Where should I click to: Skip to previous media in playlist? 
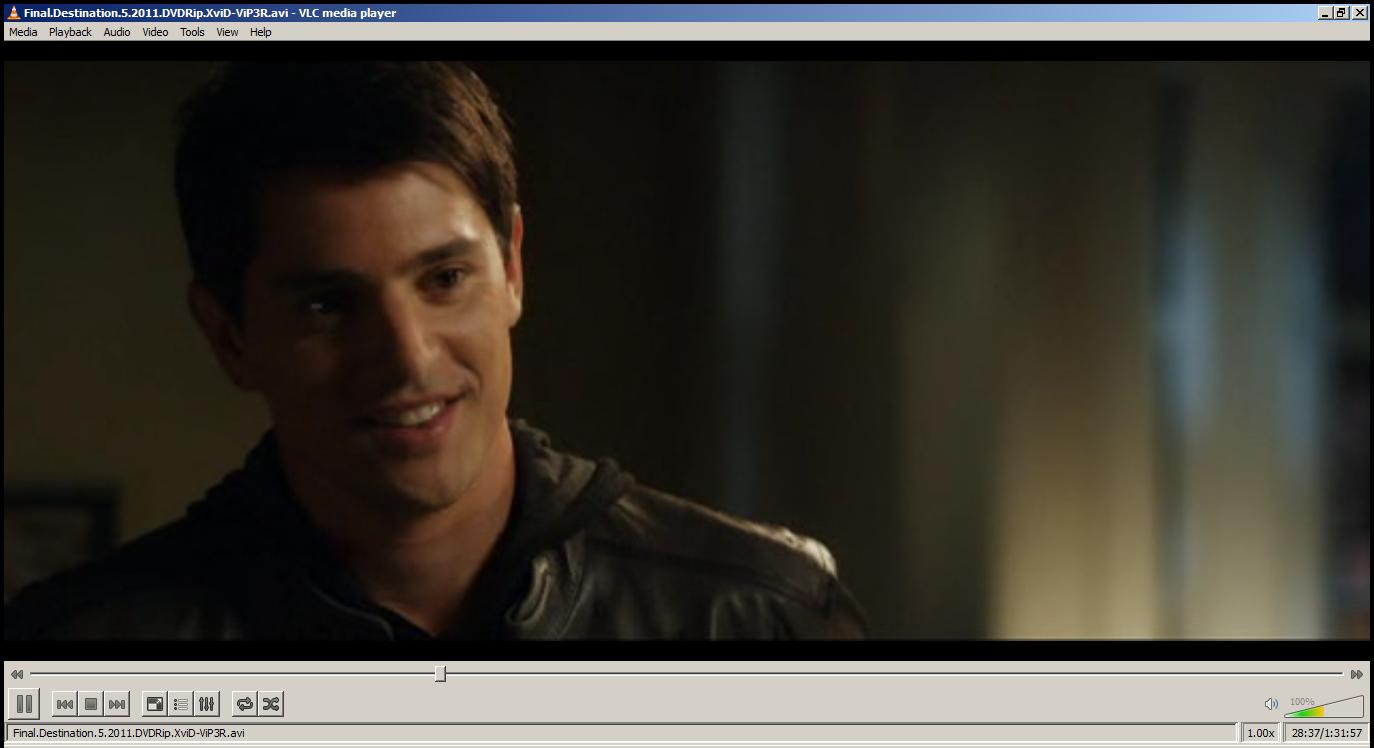pos(65,704)
